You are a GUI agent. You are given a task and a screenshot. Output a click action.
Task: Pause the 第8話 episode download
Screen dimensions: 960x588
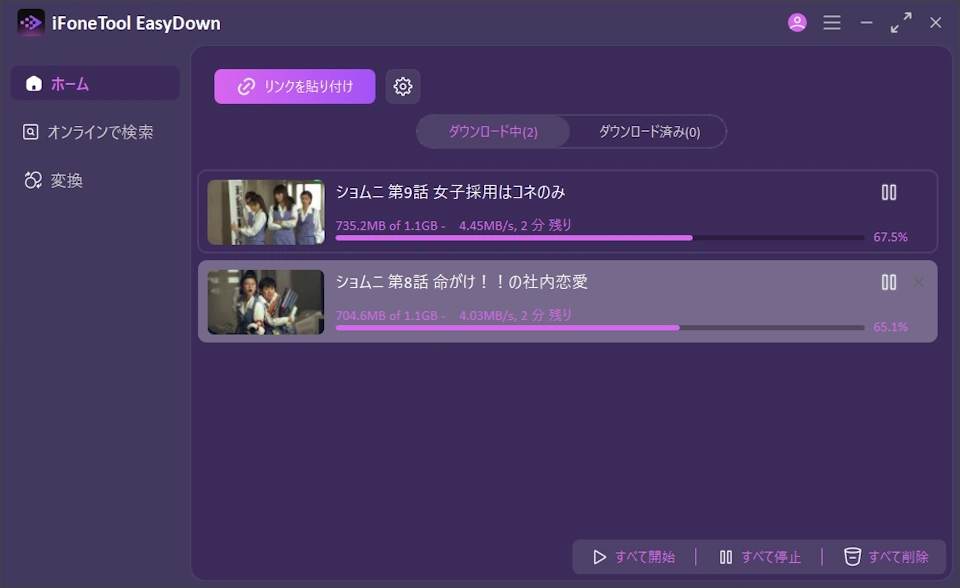pos(888,283)
